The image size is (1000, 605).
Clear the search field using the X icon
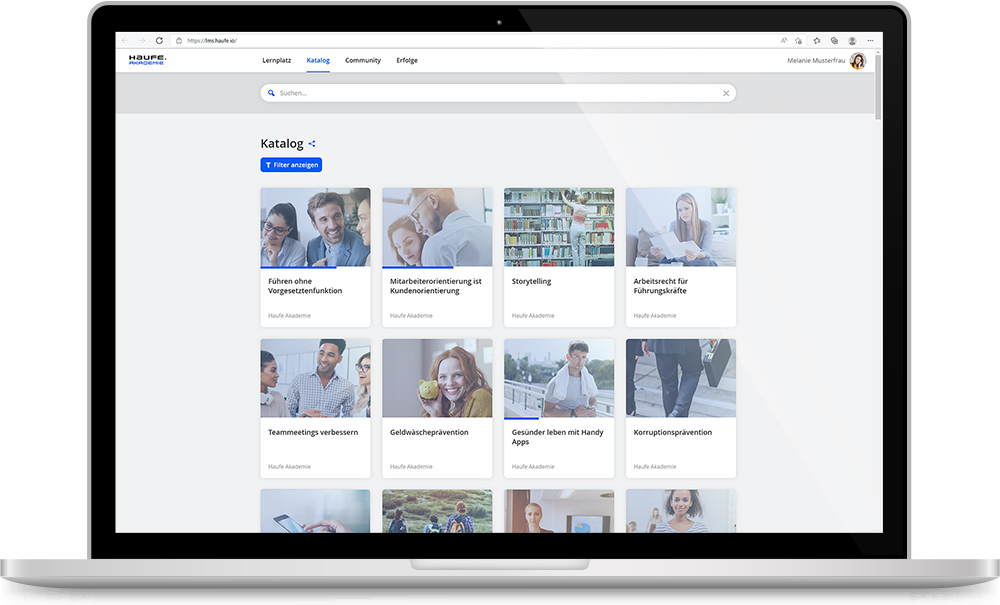pos(727,92)
